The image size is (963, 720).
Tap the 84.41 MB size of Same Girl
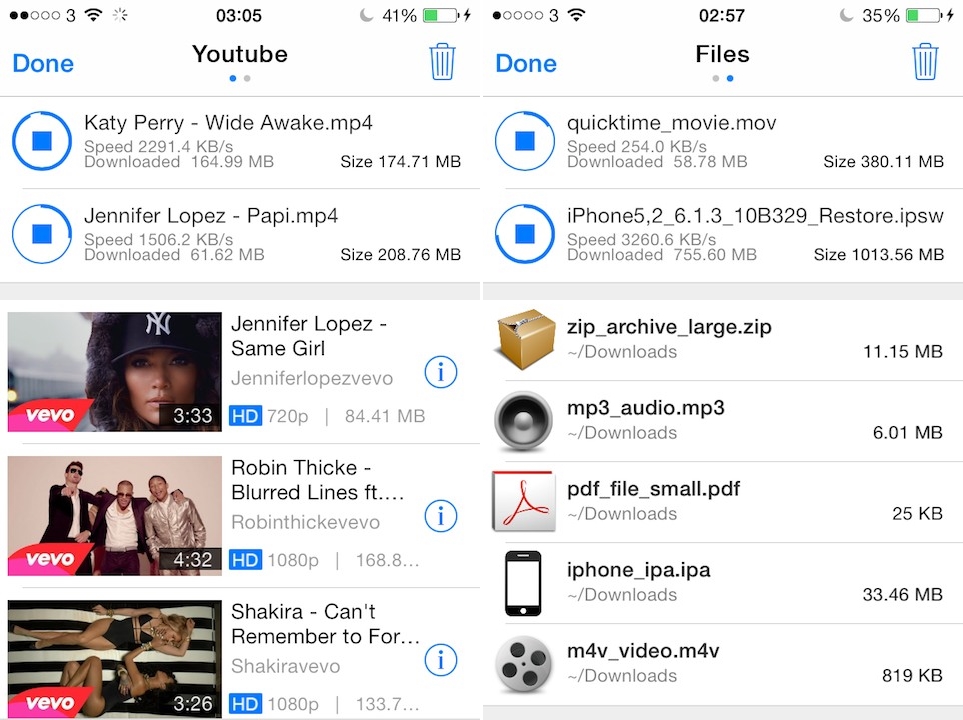click(x=385, y=416)
